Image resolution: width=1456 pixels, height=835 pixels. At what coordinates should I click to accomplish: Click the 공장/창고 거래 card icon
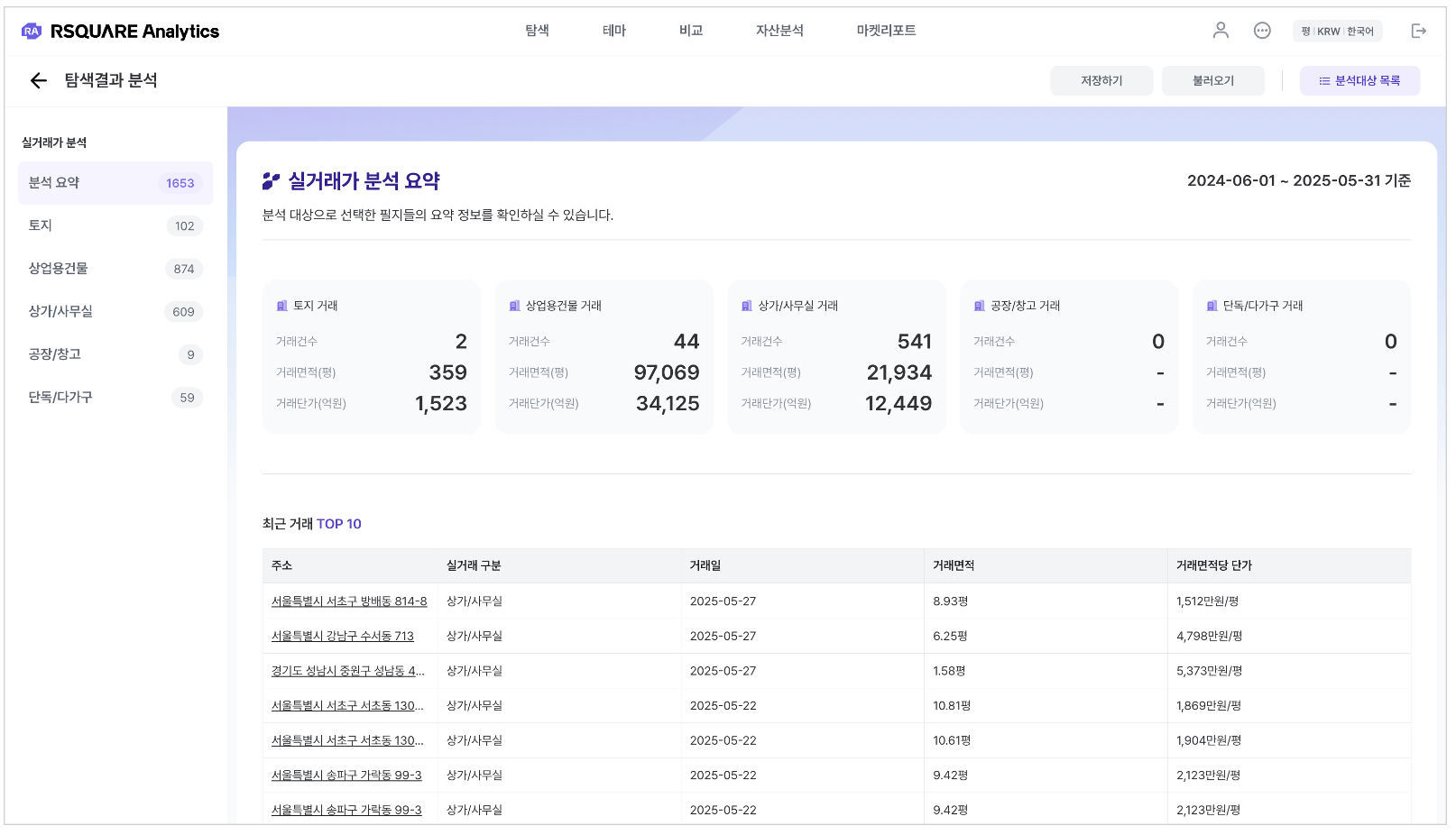pos(979,306)
